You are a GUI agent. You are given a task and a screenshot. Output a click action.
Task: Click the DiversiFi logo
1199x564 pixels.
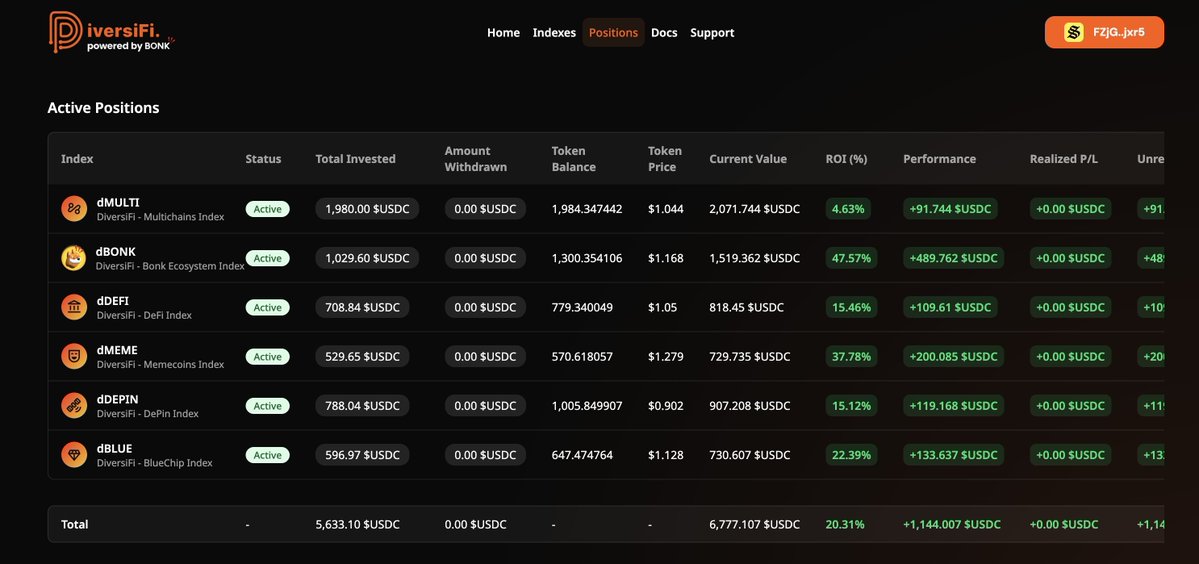112,32
